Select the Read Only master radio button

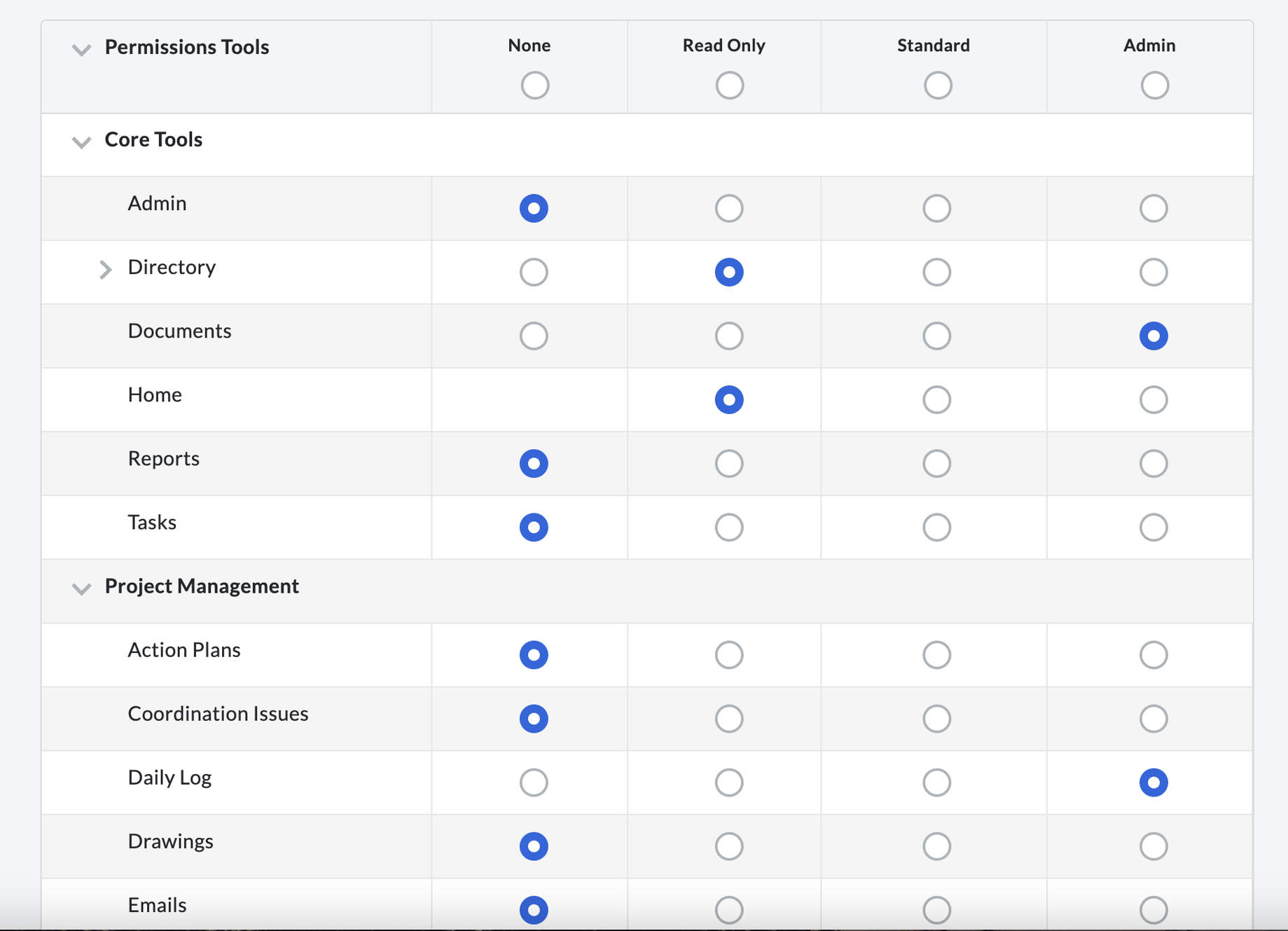click(729, 85)
